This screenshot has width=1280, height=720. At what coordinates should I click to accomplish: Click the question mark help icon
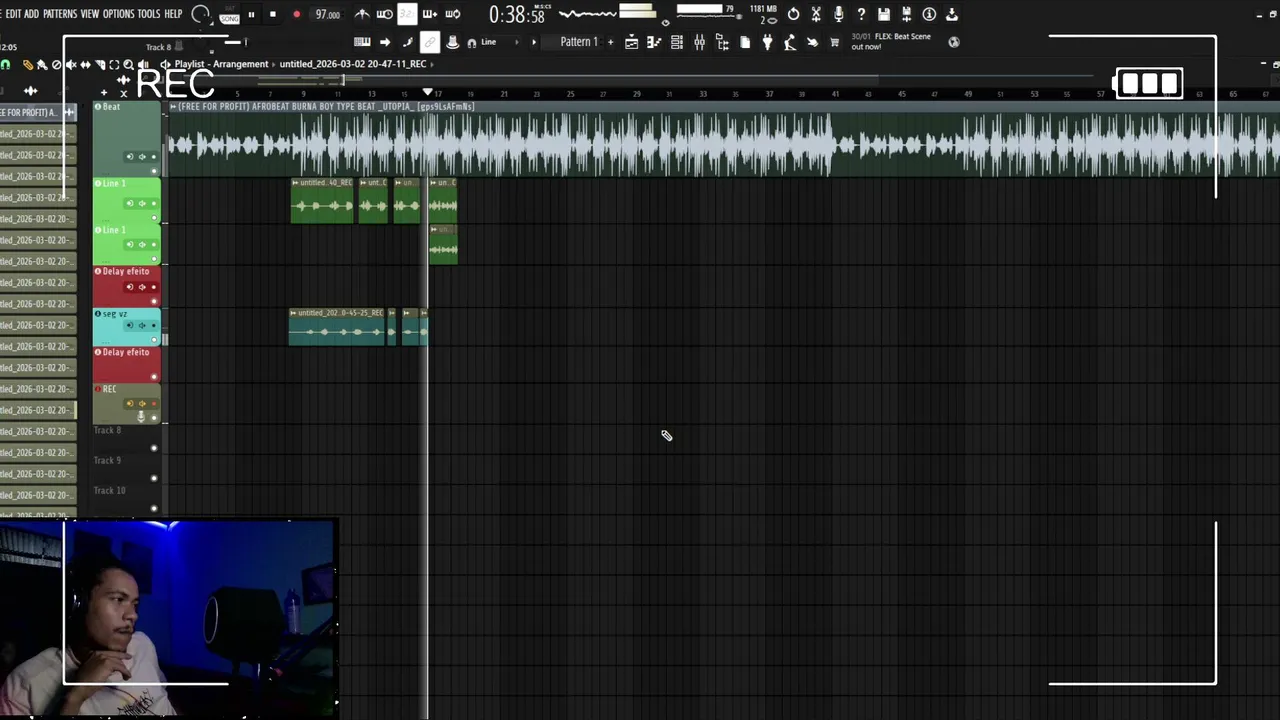pyautogui.click(x=861, y=14)
